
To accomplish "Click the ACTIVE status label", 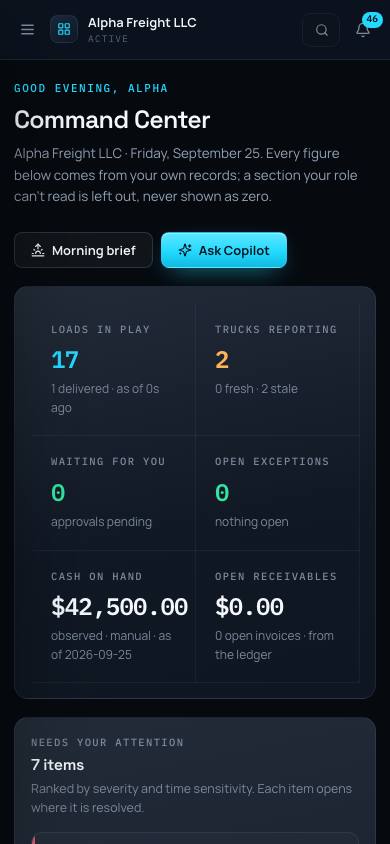I will pos(108,39).
